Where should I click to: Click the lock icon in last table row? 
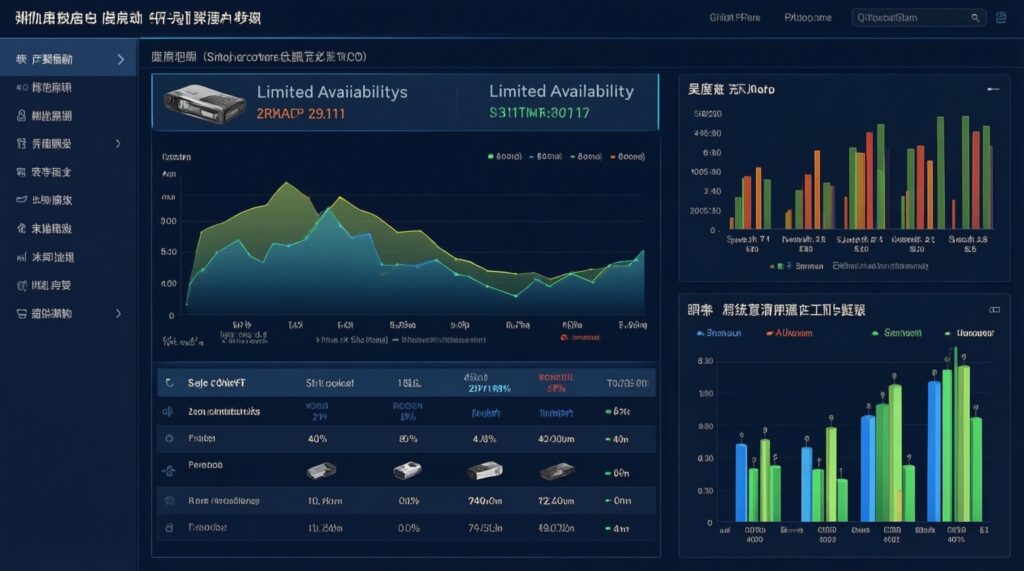coord(168,526)
